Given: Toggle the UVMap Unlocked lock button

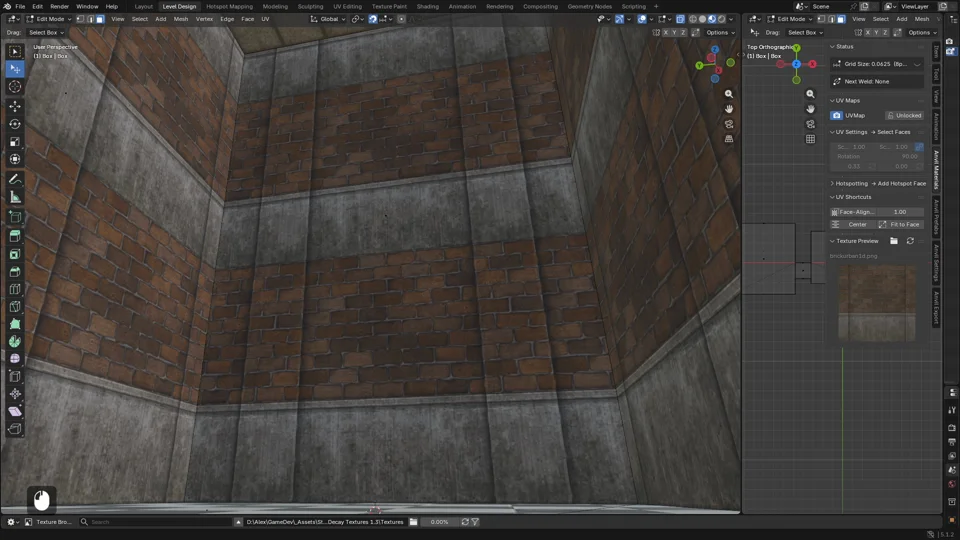Looking at the screenshot, I should coord(904,115).
